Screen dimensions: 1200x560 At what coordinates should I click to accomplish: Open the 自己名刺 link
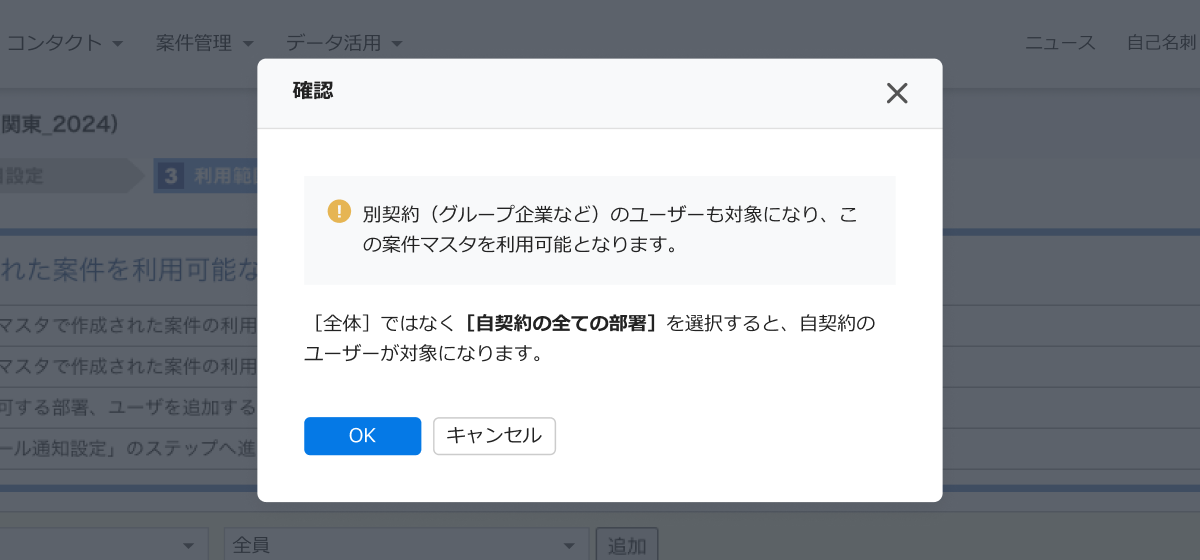point(1161,43)
